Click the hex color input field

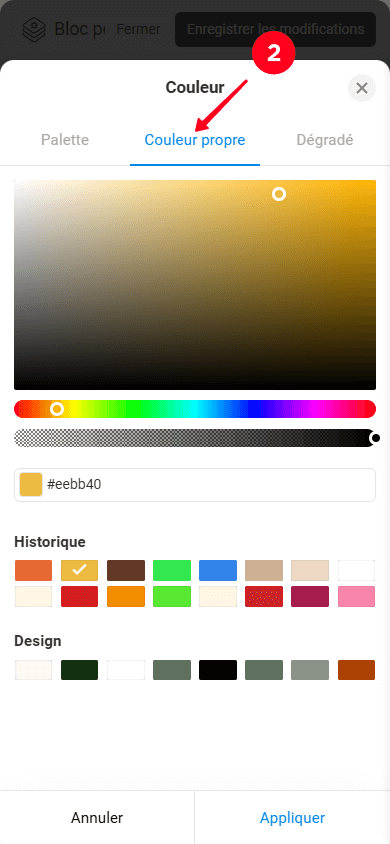(x=195, y=485)
